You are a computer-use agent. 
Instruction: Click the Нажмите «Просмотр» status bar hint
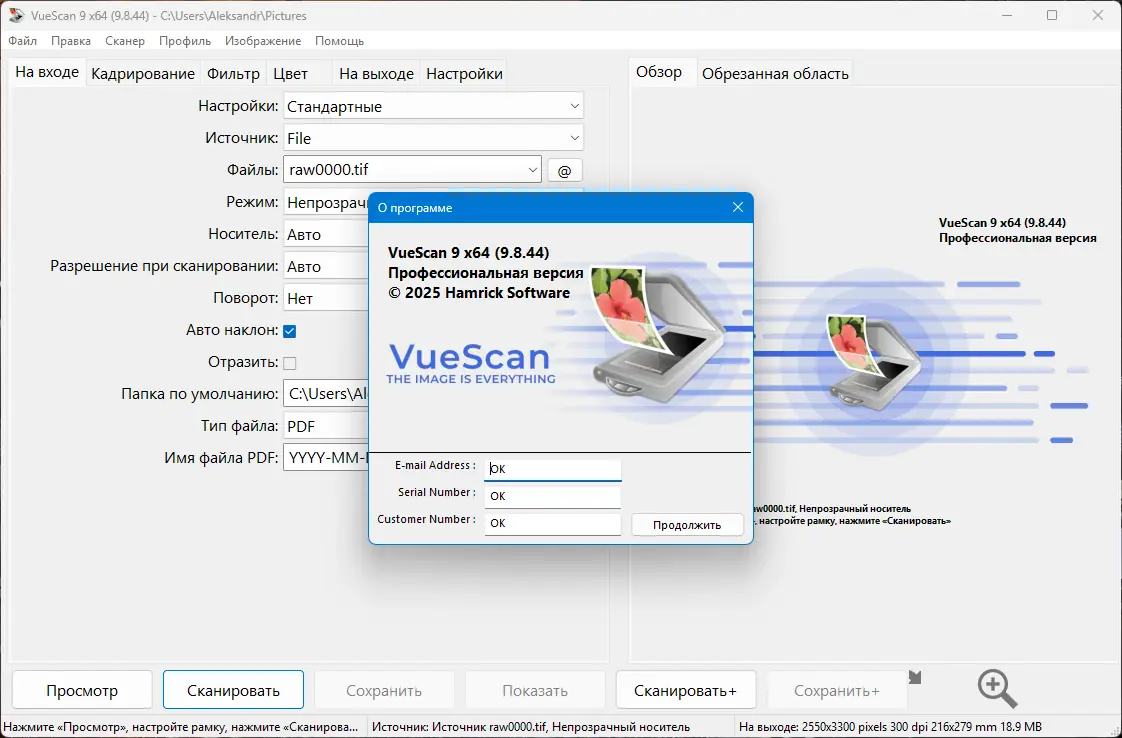click(181, 727)
